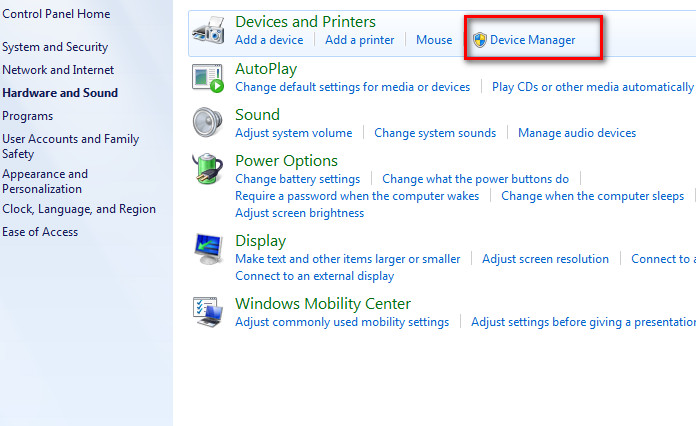Click the Windows Mobility Center icon

coord(208,312)
